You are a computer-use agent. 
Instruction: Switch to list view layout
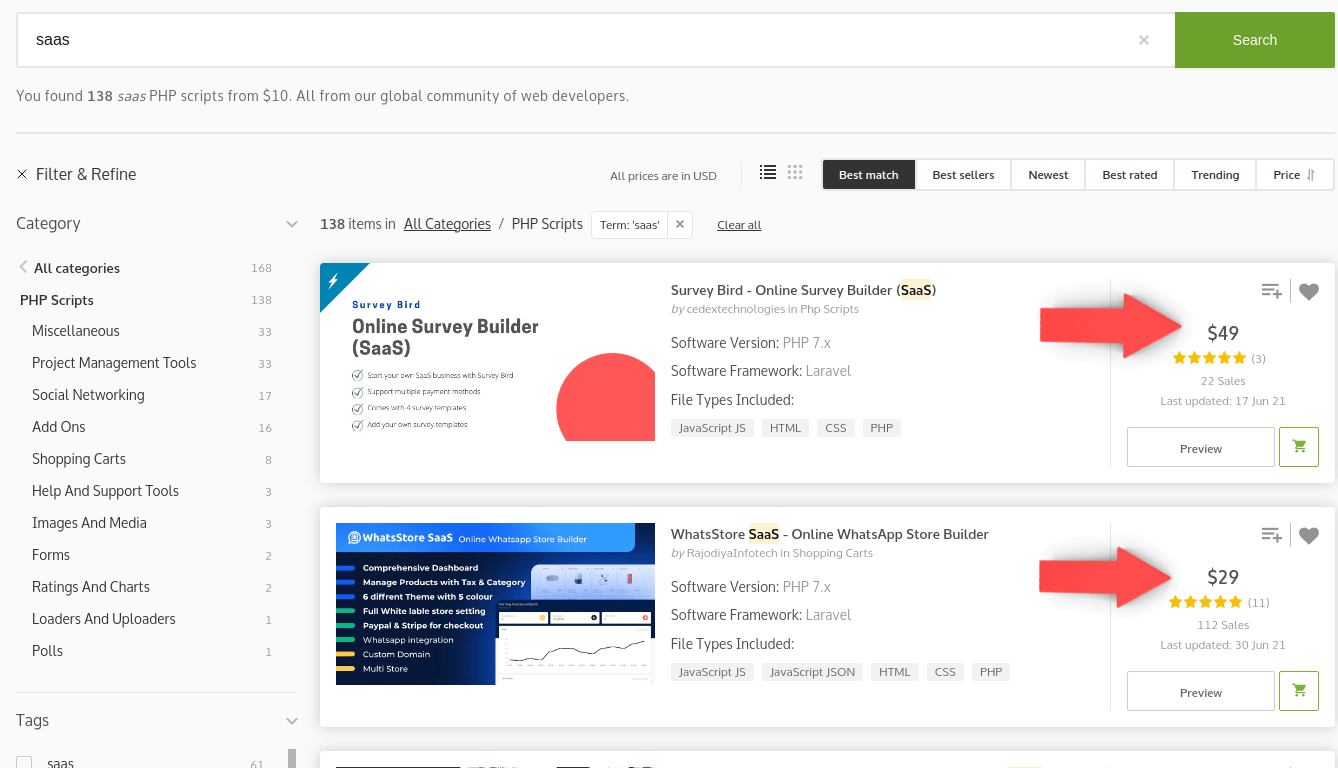(x=768, y=172)
